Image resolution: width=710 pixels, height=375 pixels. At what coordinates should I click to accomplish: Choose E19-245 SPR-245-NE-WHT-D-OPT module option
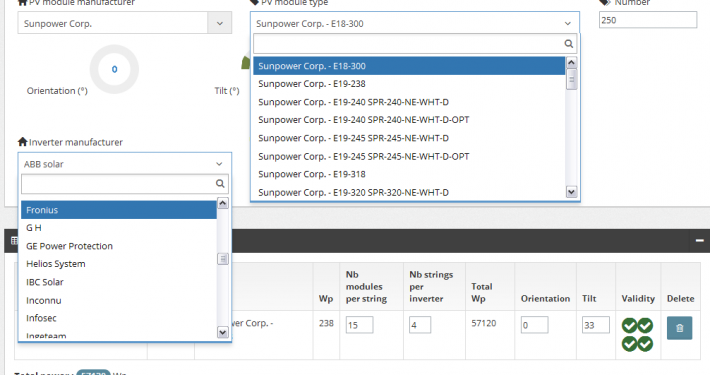click(409, 156)
